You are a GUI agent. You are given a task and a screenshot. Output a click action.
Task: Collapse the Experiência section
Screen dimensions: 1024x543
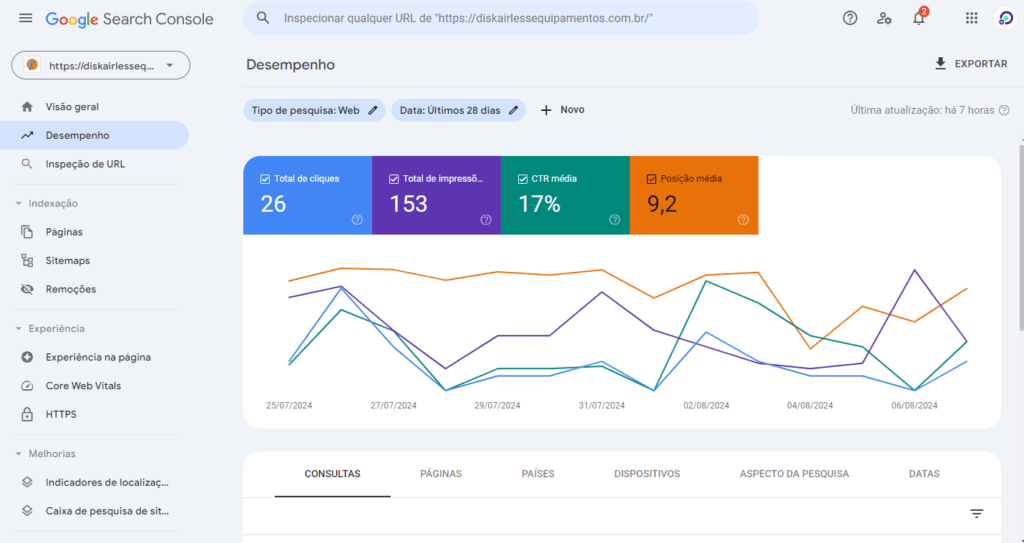(19, 328)
